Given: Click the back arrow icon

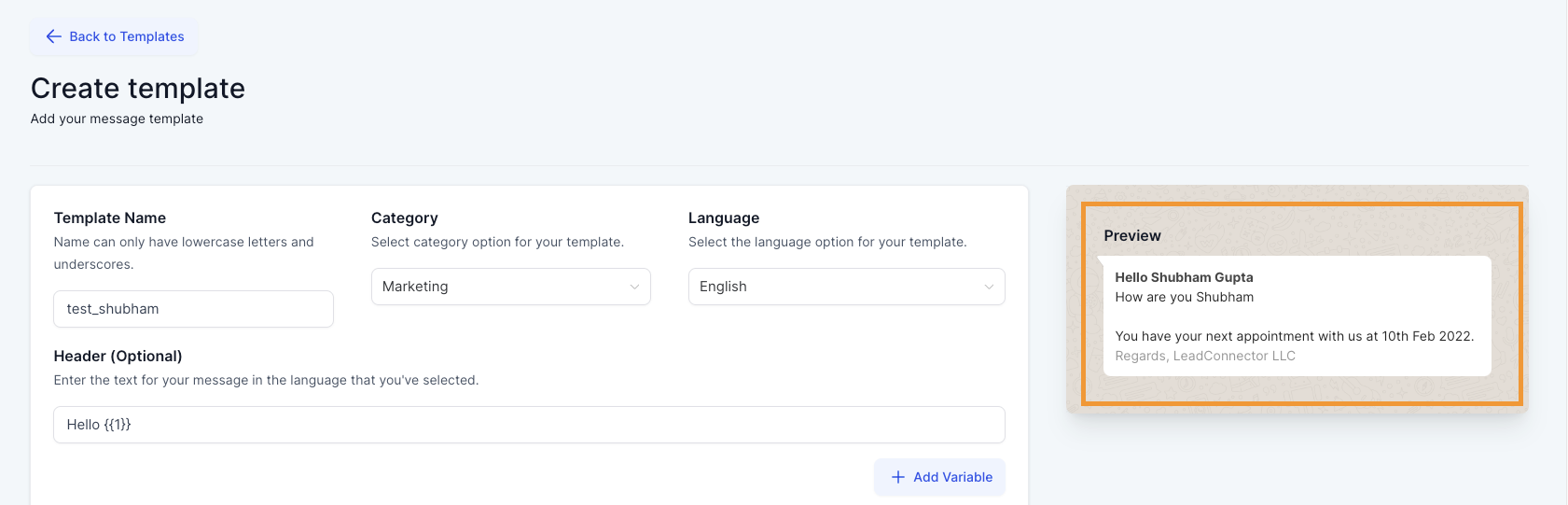Looking at the screenshot, I should coord(53,36).
